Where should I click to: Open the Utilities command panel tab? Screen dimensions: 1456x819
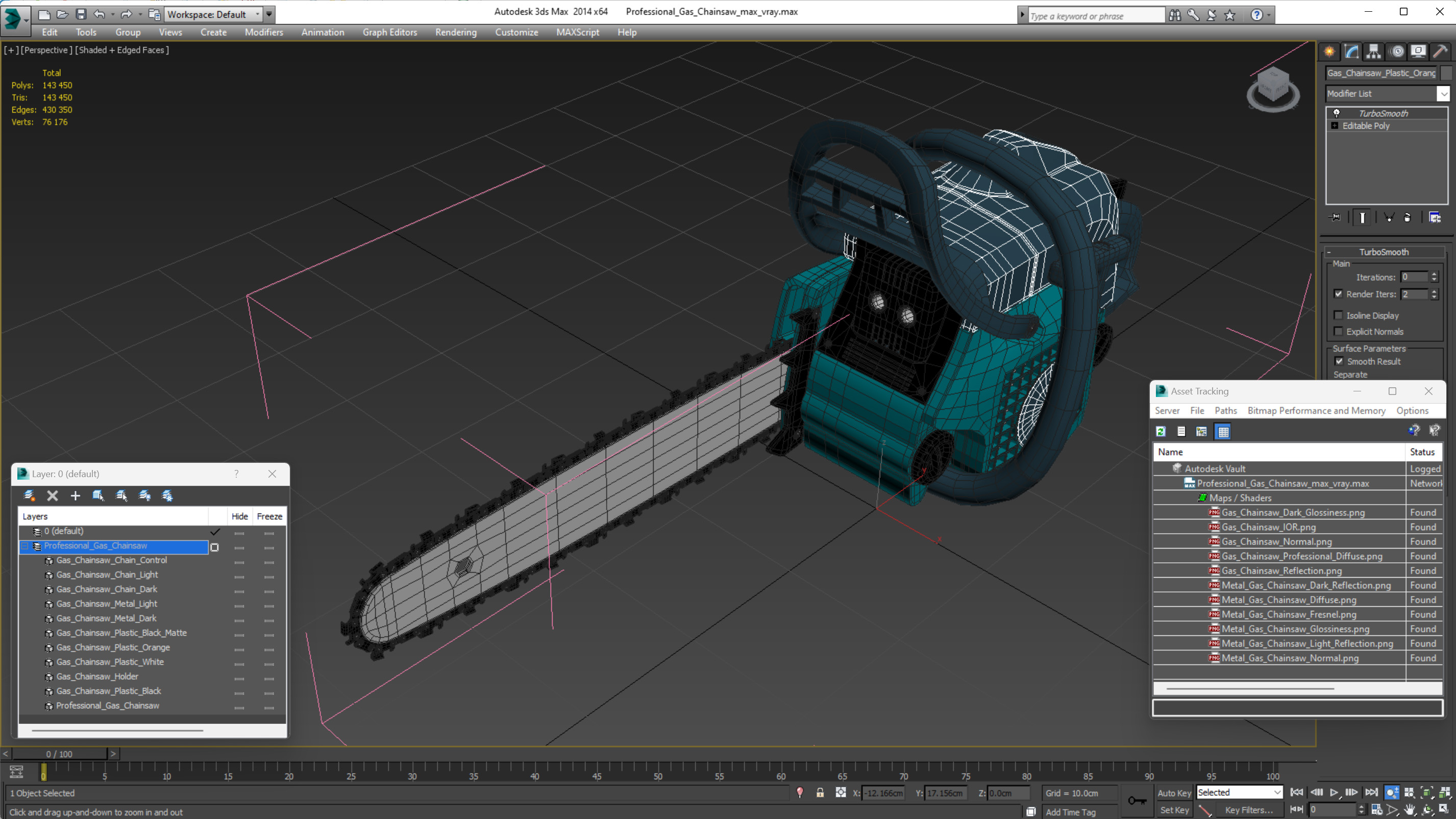pyautogui.click(x=1440, y=52)
